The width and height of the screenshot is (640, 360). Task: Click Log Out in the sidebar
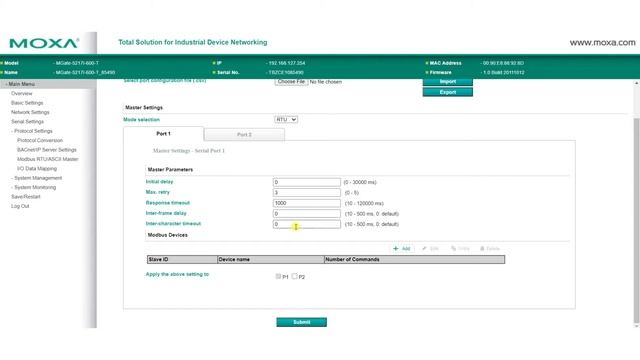point(20,206)
